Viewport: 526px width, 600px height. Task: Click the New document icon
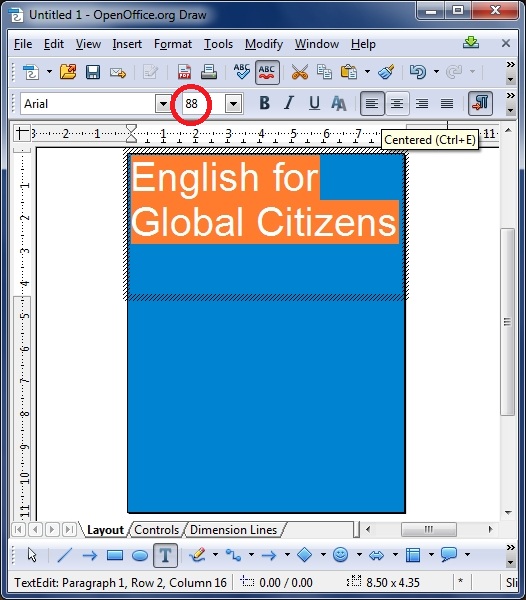[x=31, y=72]
